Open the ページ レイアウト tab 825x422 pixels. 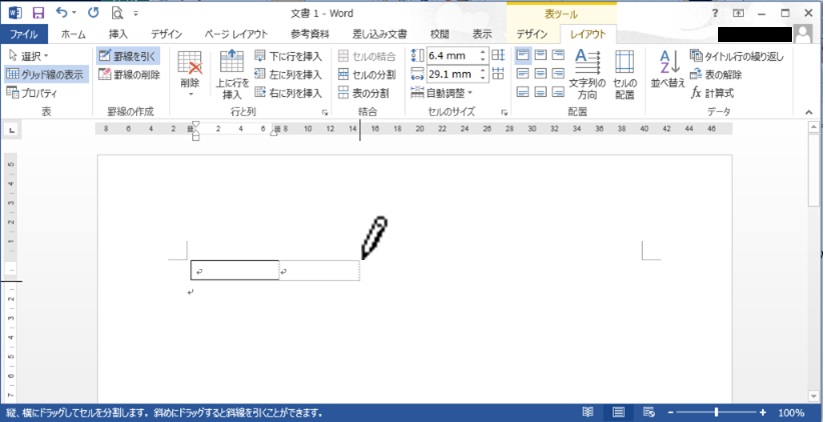236,34
